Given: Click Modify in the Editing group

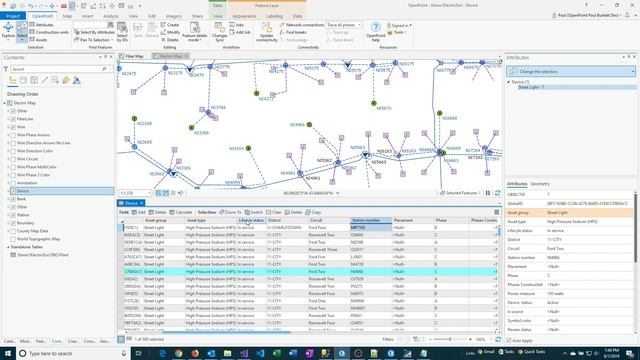Looking at the screenshot, I should point(170,32).
